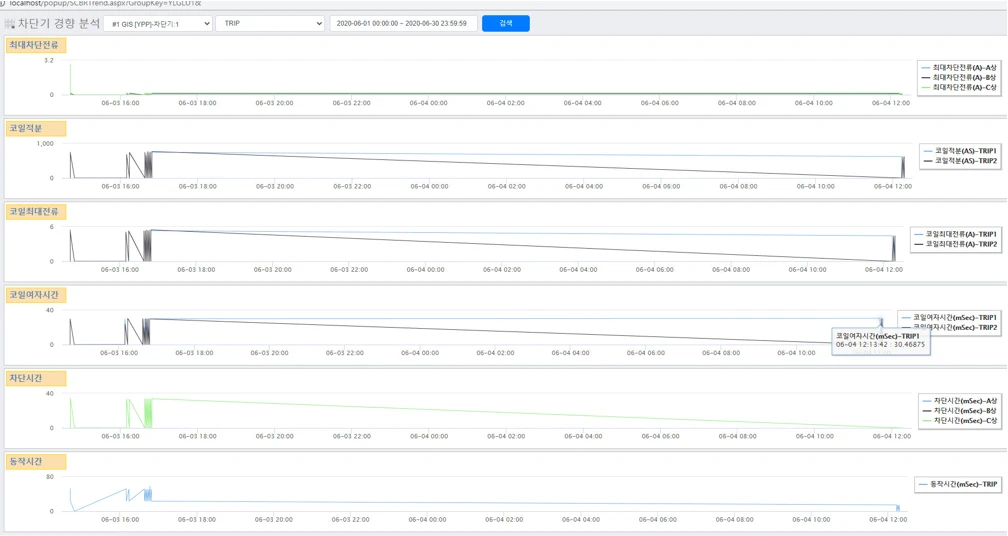Viewport: 1008px width, 536px height.
Task: Click 06-03 22:00 label on 코일적분 chart
Action: tap(352, 186)
